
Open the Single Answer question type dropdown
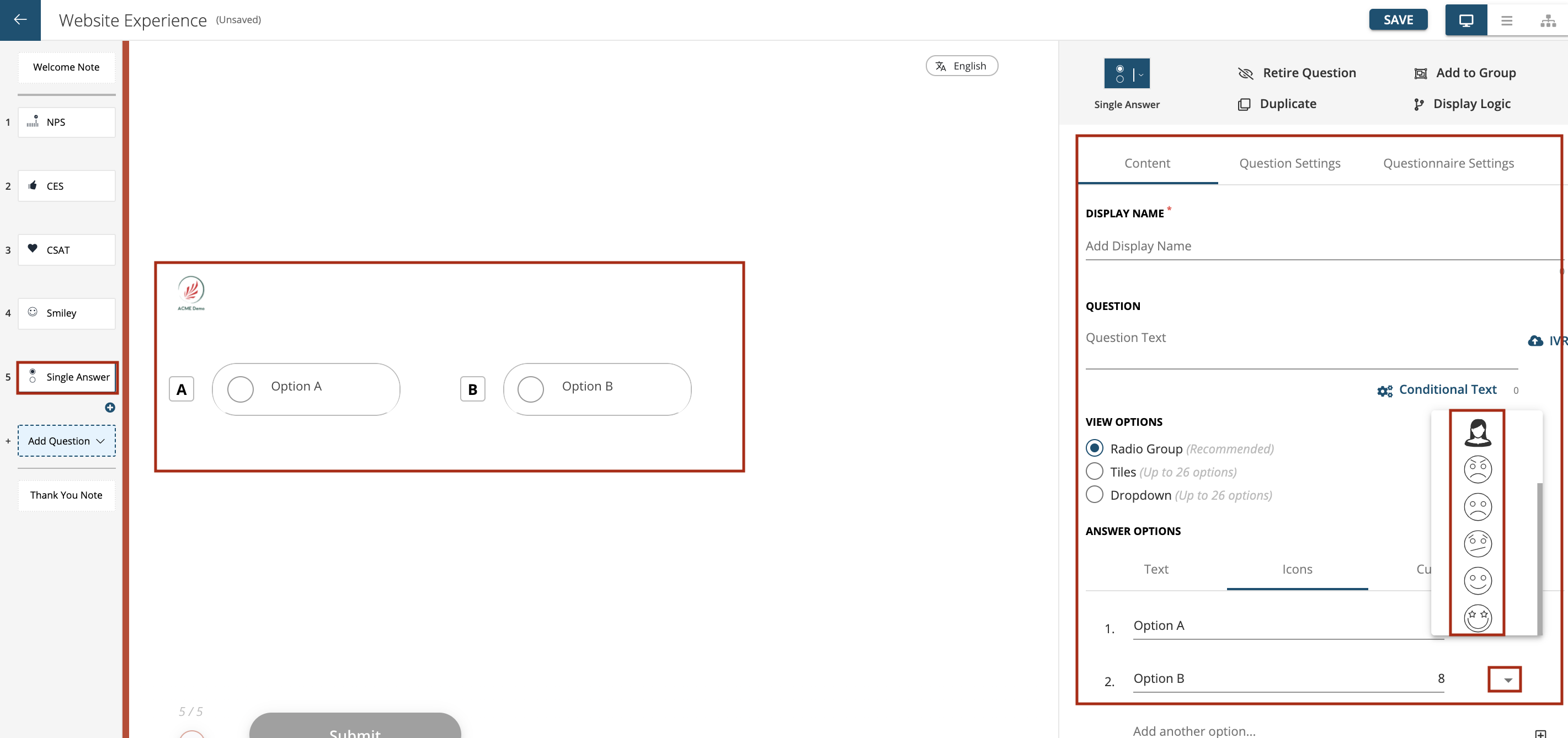(1127, 73)
